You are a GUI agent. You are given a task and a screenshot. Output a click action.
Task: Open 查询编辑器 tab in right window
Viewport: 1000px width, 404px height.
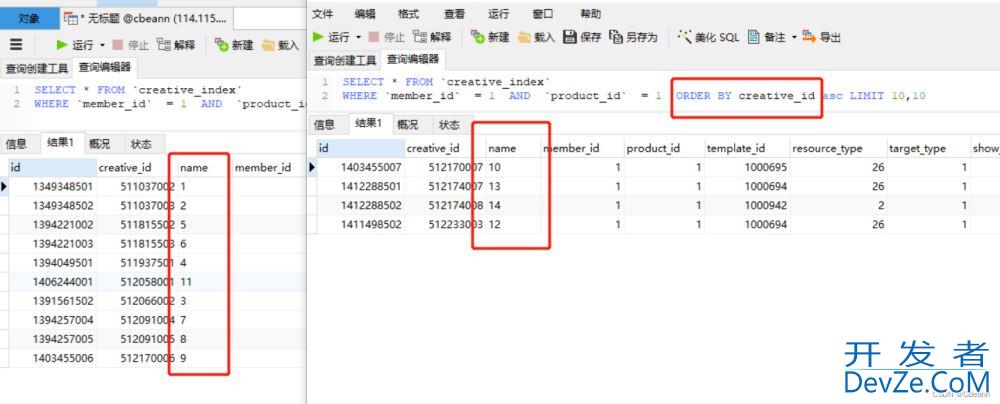[413, 59]
